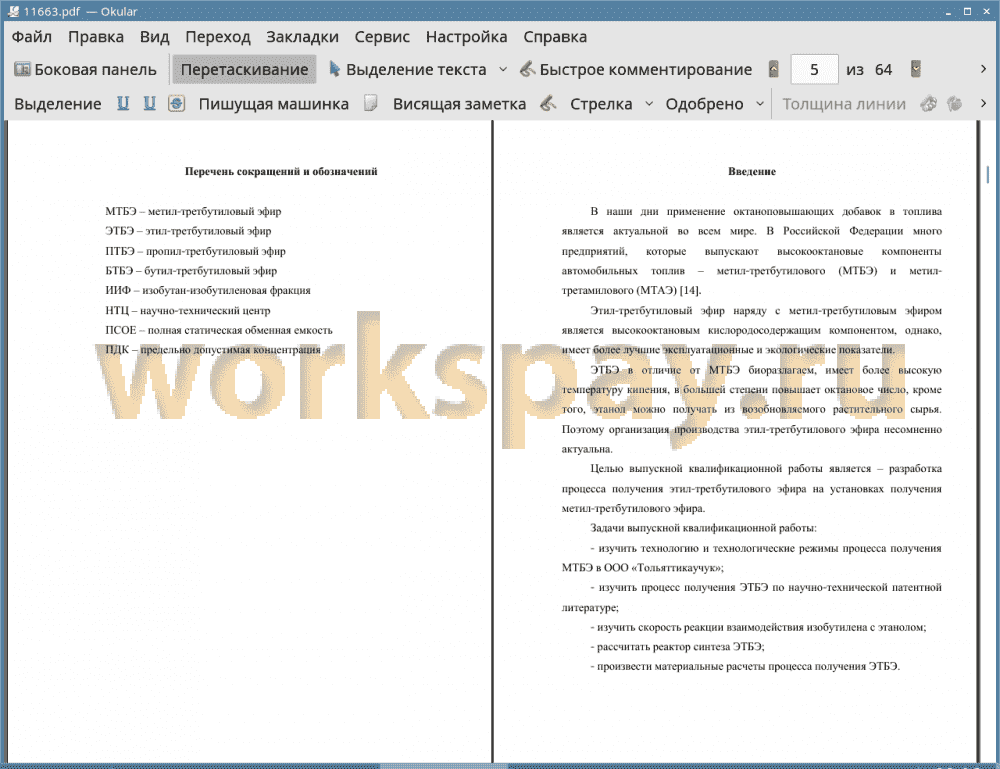Open the Настройка menu

[466, 37]
